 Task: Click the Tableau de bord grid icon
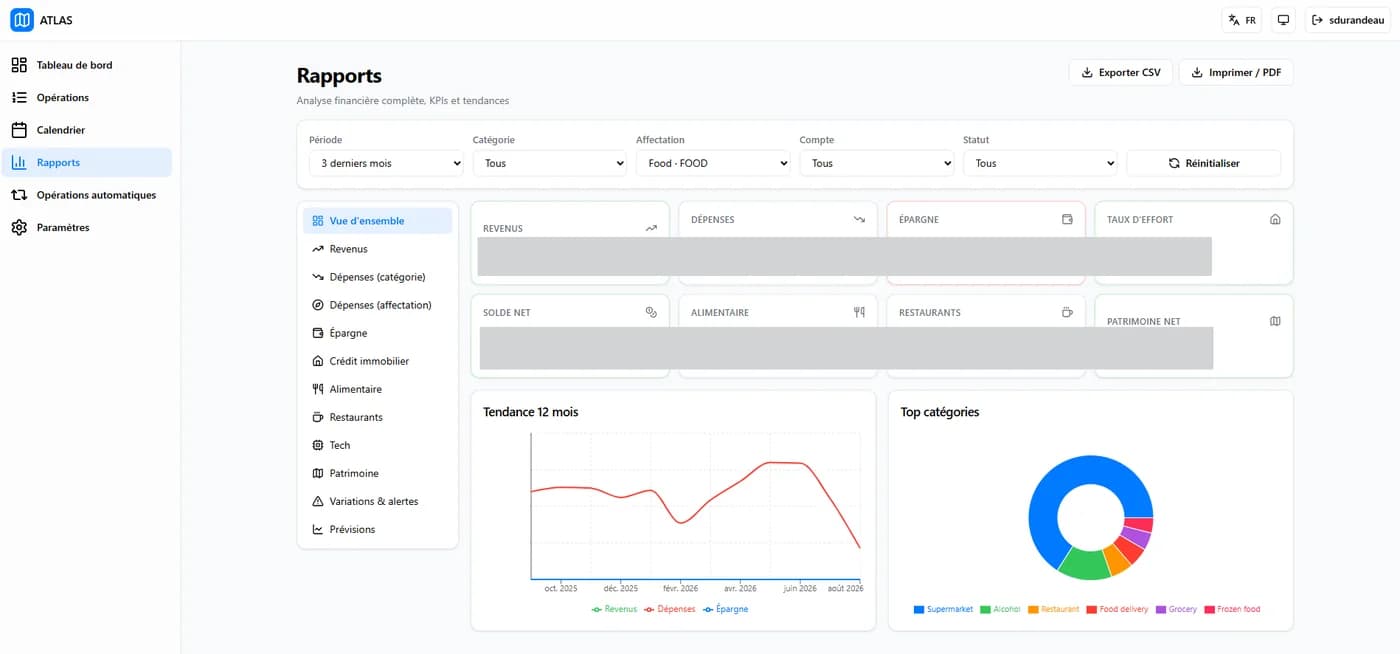(19, 65)
